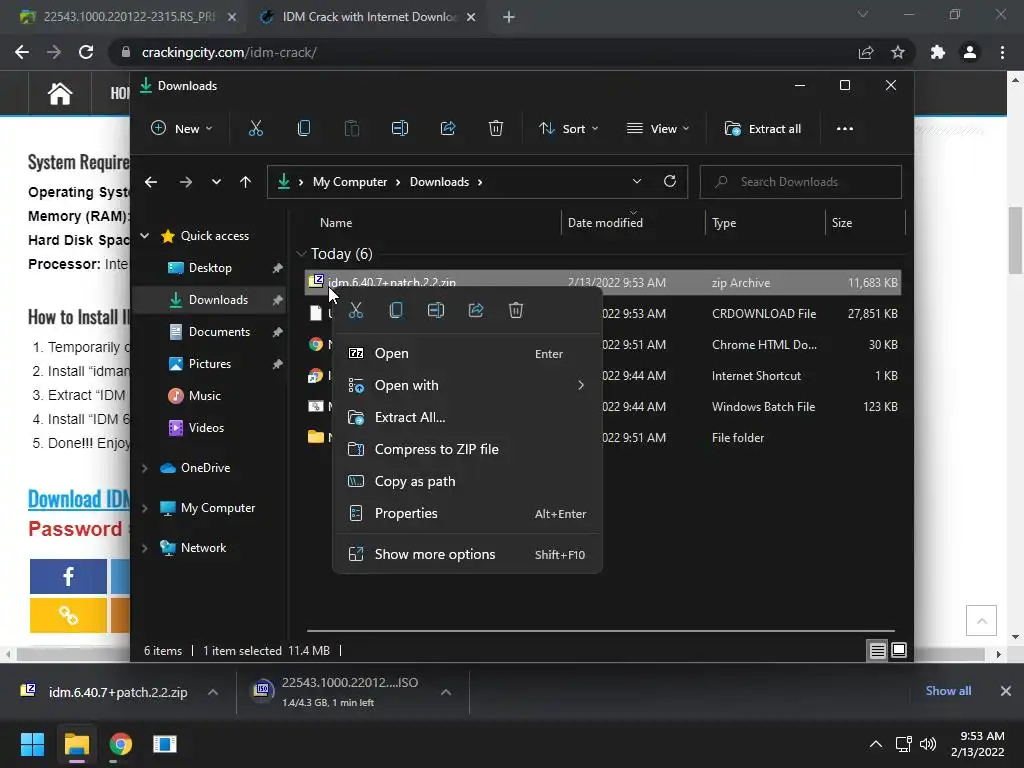The image size is (1024, 768).
Task: Collapse the Today (6) group
Action: [301, 253]
